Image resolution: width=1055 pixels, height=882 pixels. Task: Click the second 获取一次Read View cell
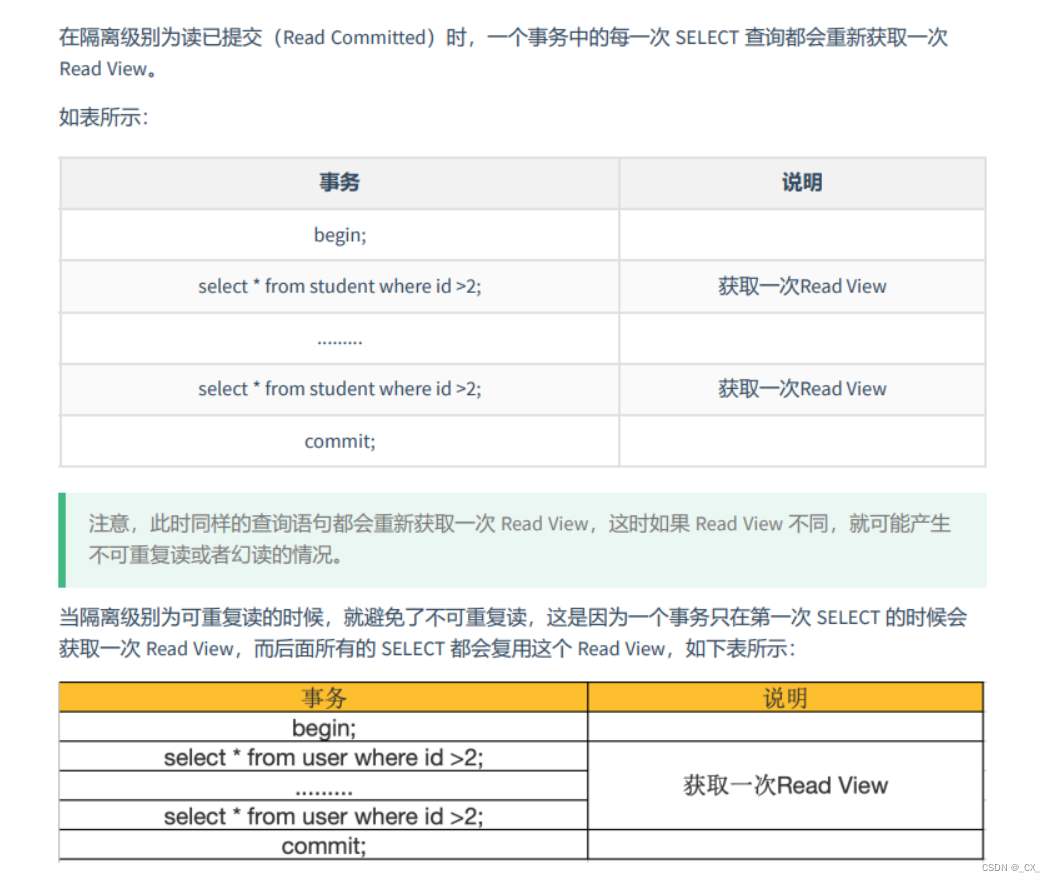[x=802, y=389]
